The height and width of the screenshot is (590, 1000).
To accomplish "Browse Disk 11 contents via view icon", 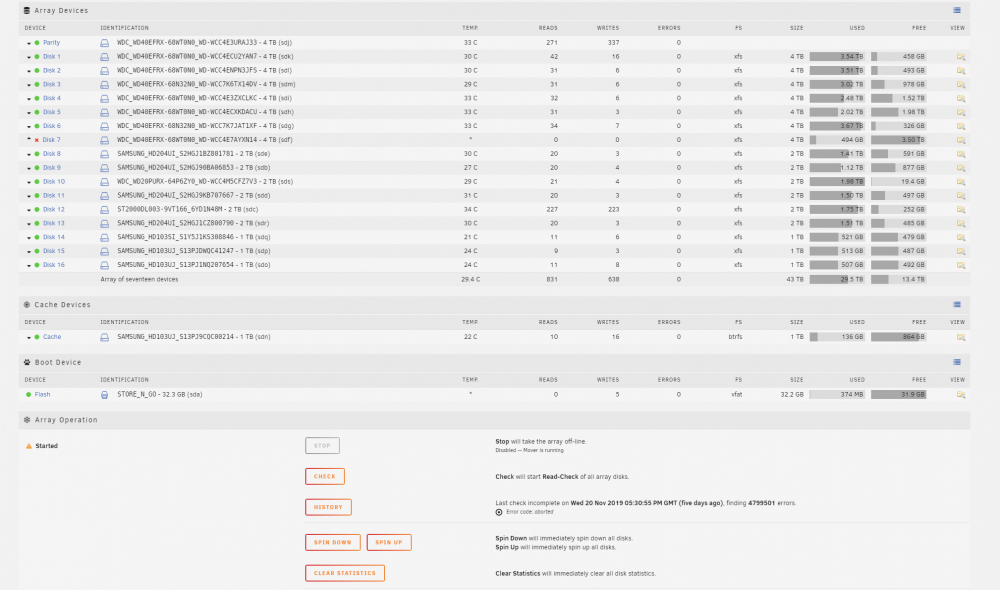I will (x=961, y=196).
